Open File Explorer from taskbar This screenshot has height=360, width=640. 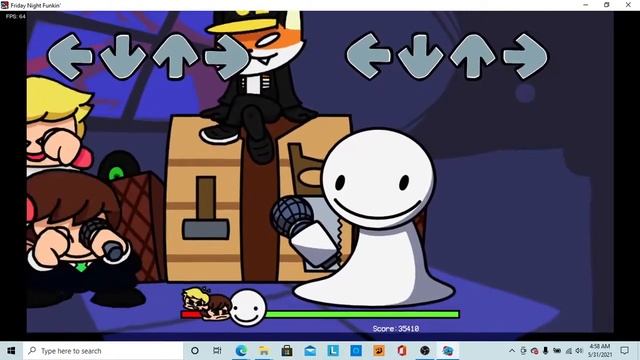click(x=264, y=351)
